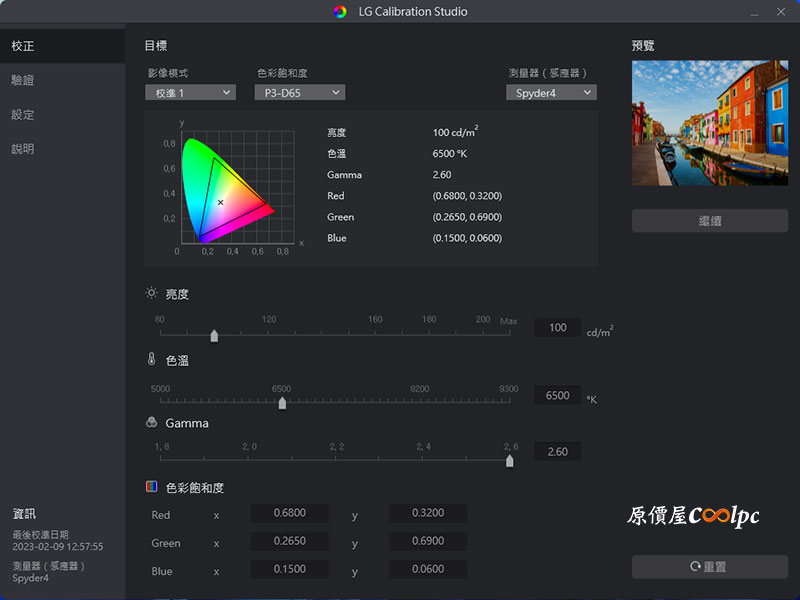This screenshot has width=800, height=600.
Task: Click the Max label on brightness scale
Action: pyautogui.click(x=509, y=321)
